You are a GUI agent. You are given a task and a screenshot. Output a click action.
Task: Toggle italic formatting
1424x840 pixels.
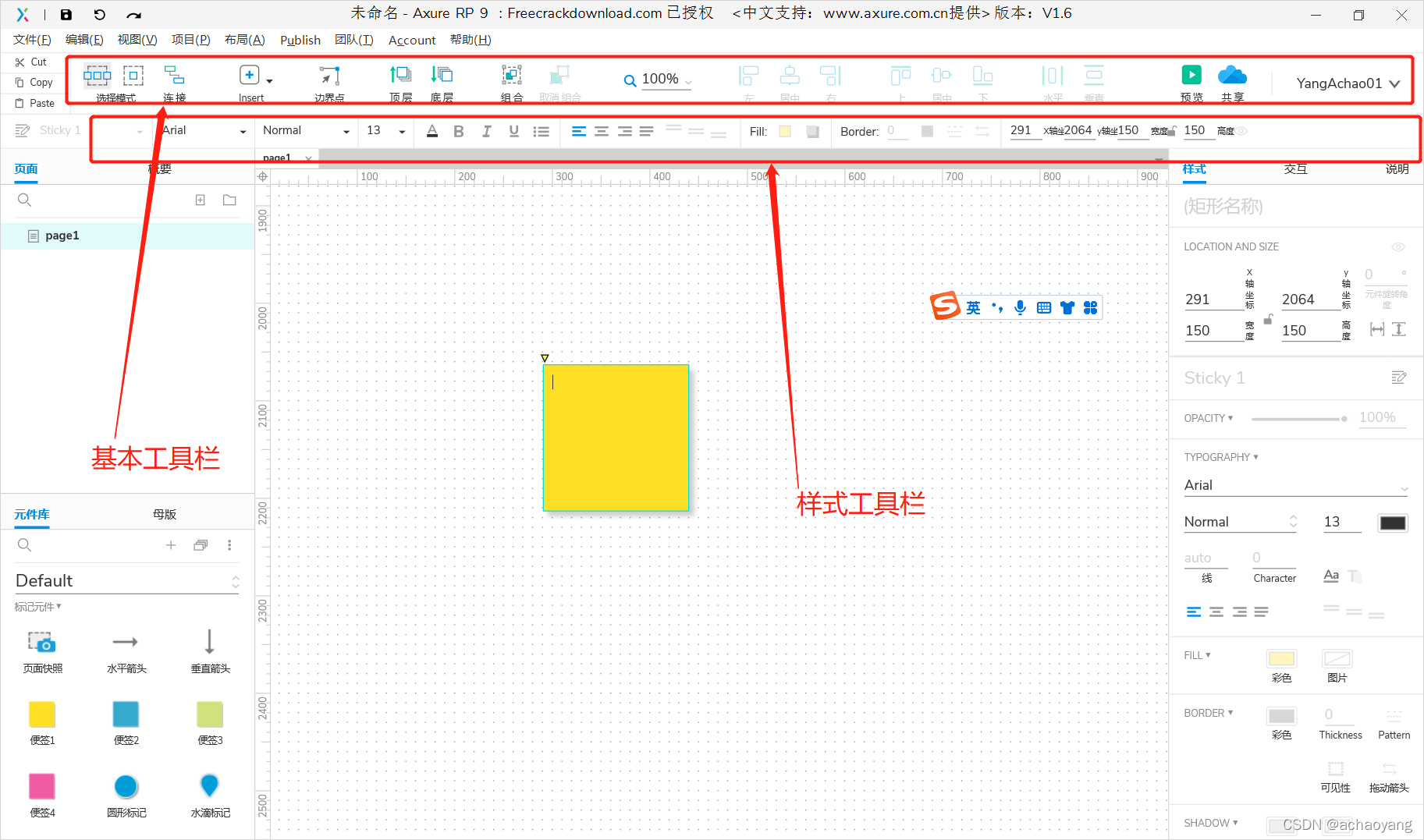pos(487,131)
